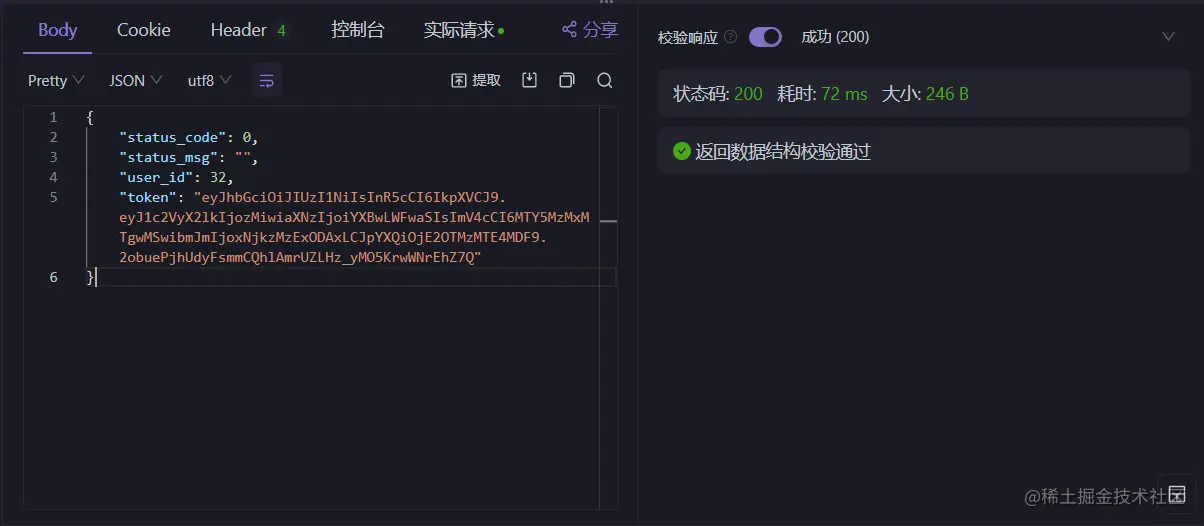Open the JSON type dropdown
1204x526 pixels.
(136, 80)
